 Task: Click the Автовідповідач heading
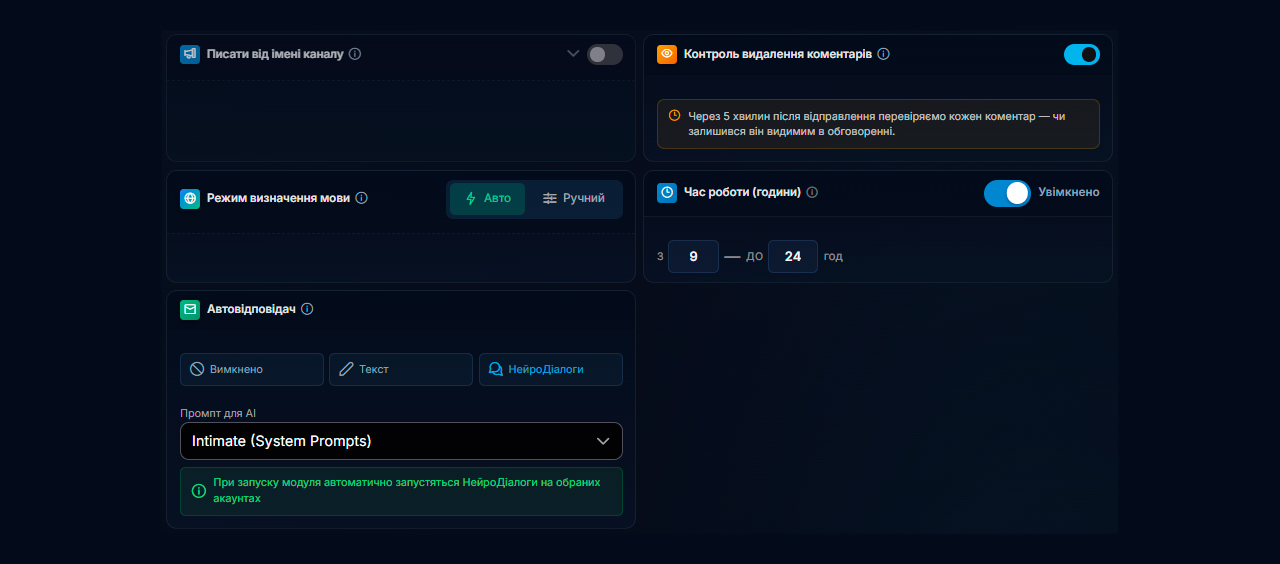click(251, 309)
